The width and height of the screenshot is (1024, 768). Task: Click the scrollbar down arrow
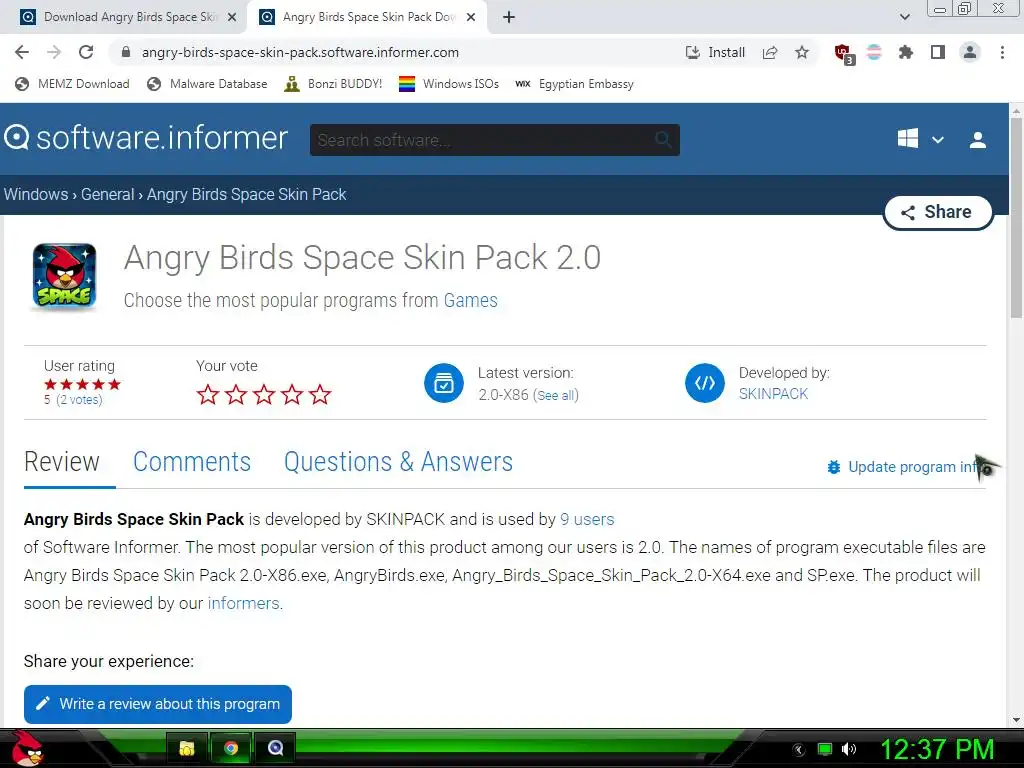pyautogui.click(x=1016, y=720)
